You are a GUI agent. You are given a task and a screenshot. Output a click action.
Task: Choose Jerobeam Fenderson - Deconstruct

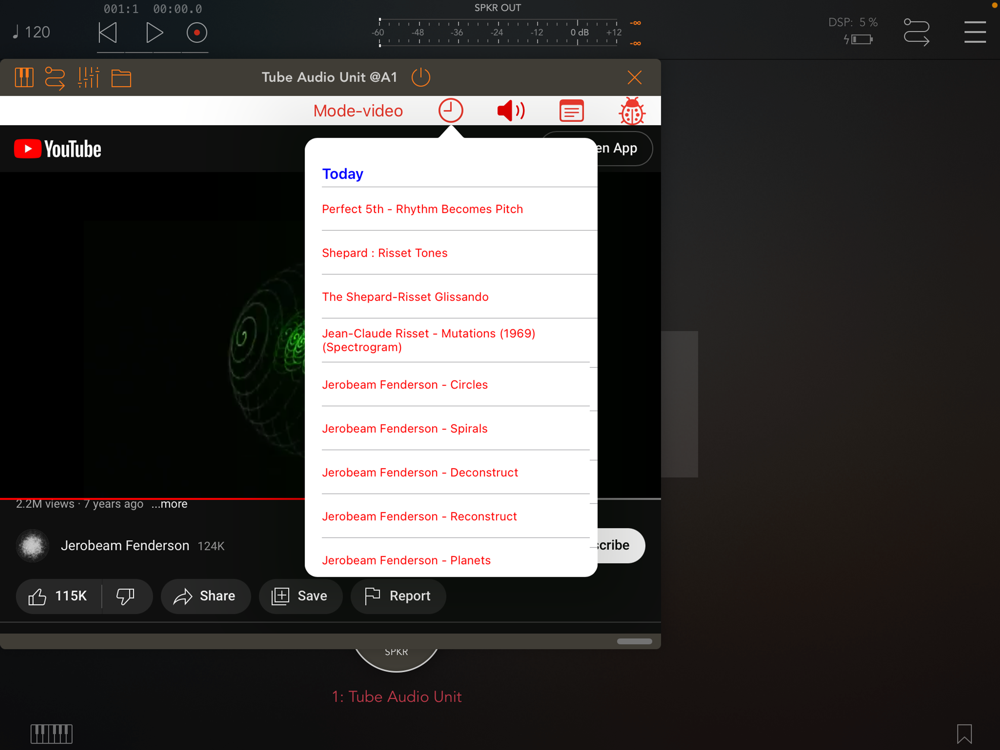click(x=455, y=473)
